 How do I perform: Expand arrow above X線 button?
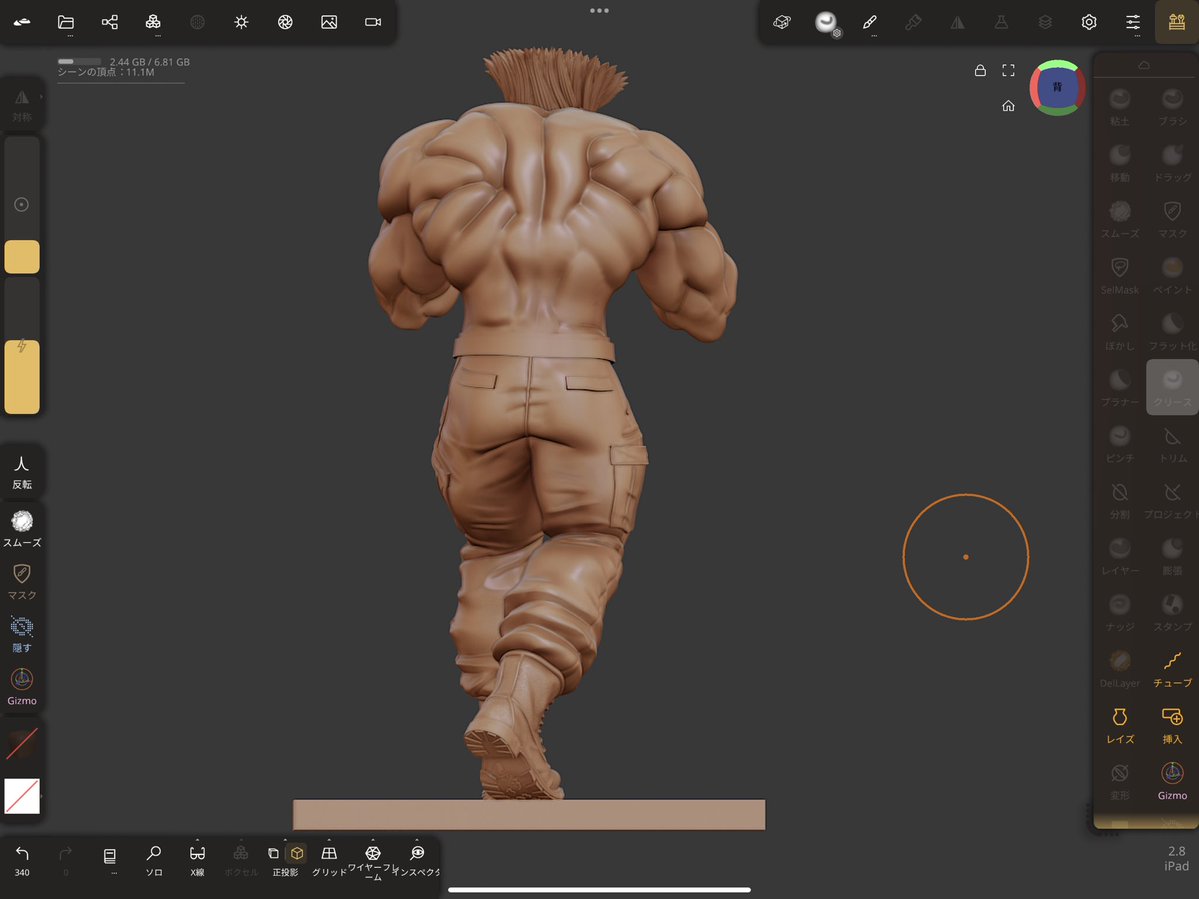point(197,840)
